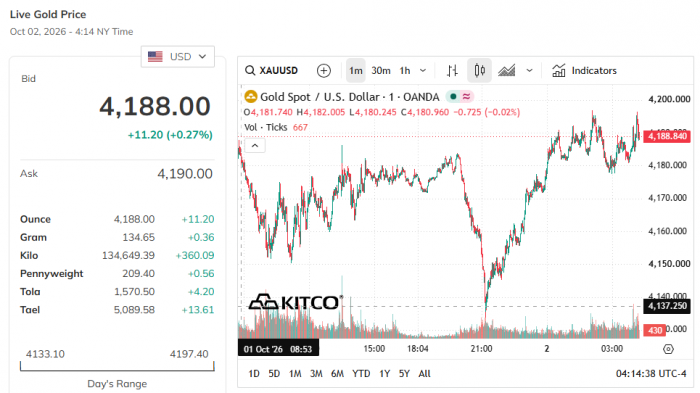
Task: Click the Day's Range bar
Action: [117, 367]
